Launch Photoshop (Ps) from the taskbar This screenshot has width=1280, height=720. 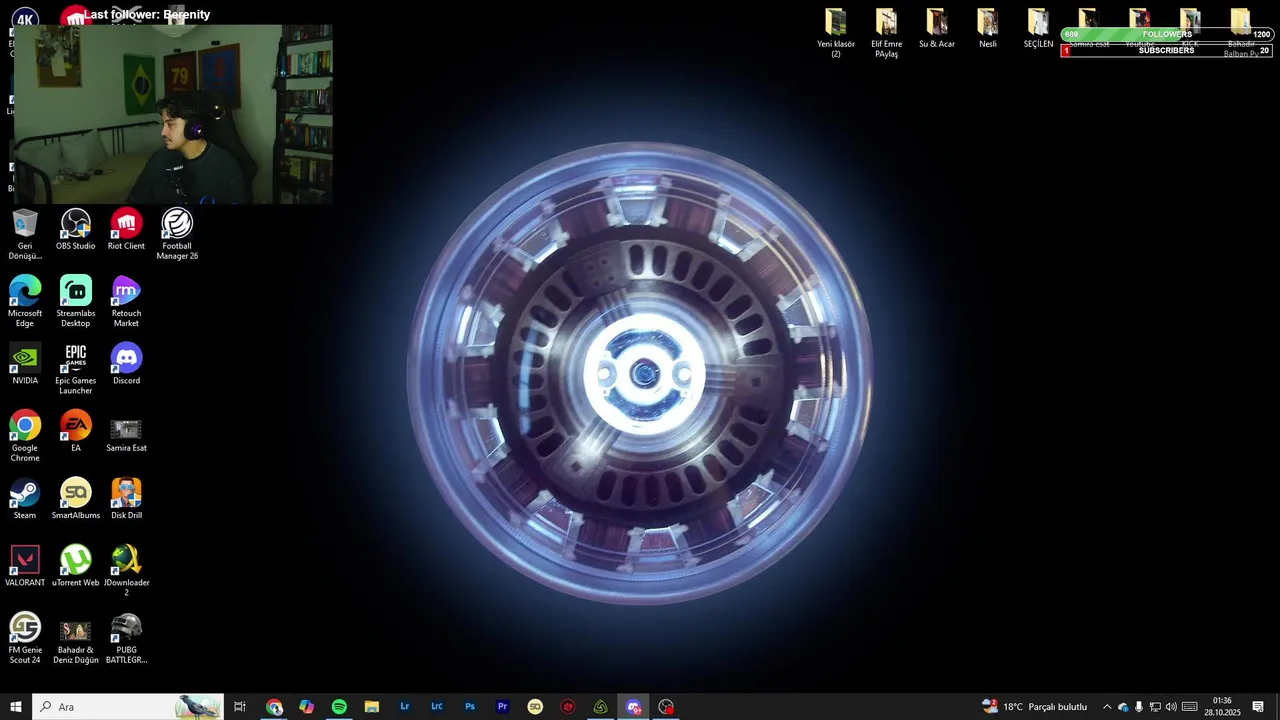[x=470, y=707]
